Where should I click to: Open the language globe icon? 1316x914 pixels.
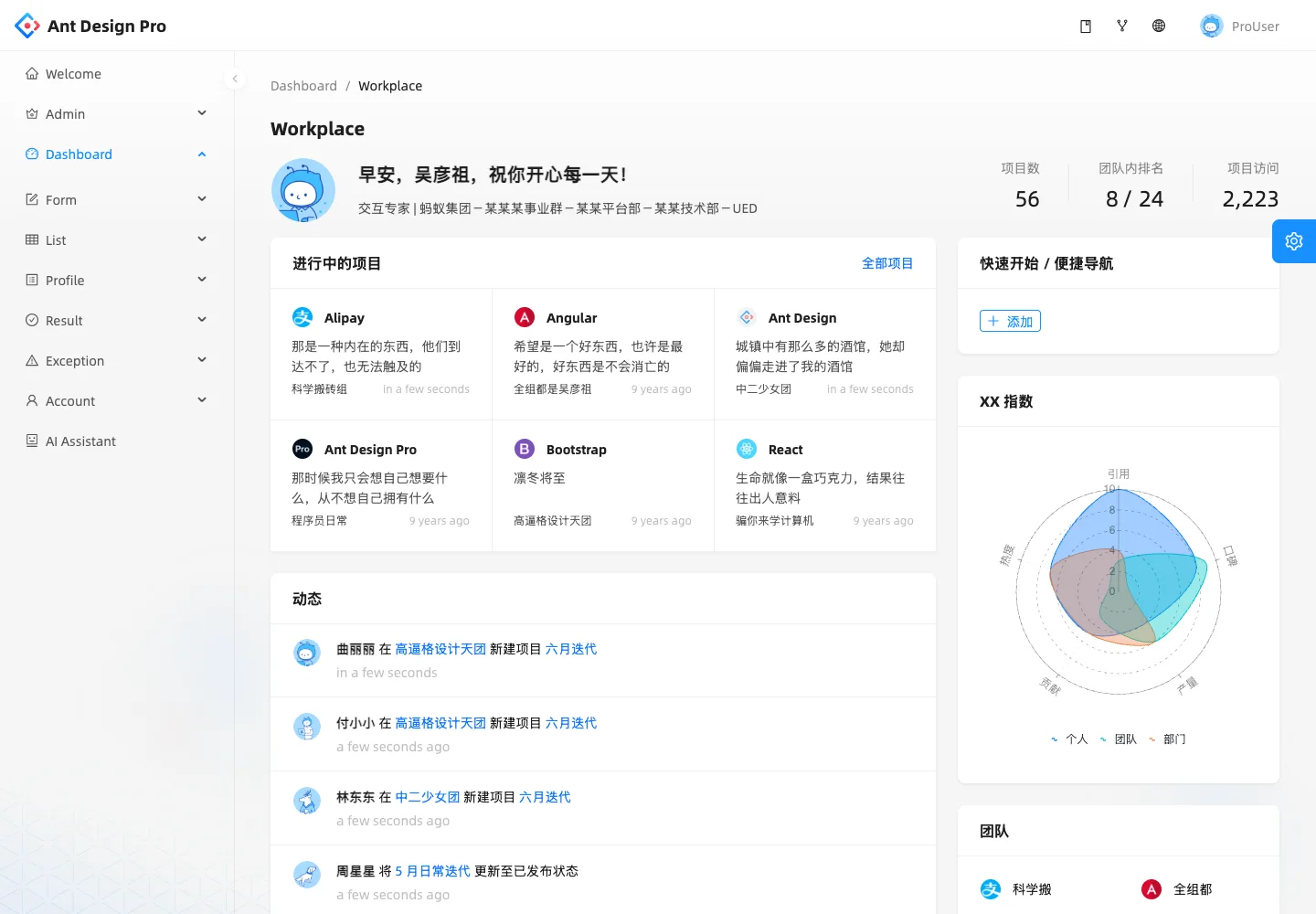pos(1159,26)
